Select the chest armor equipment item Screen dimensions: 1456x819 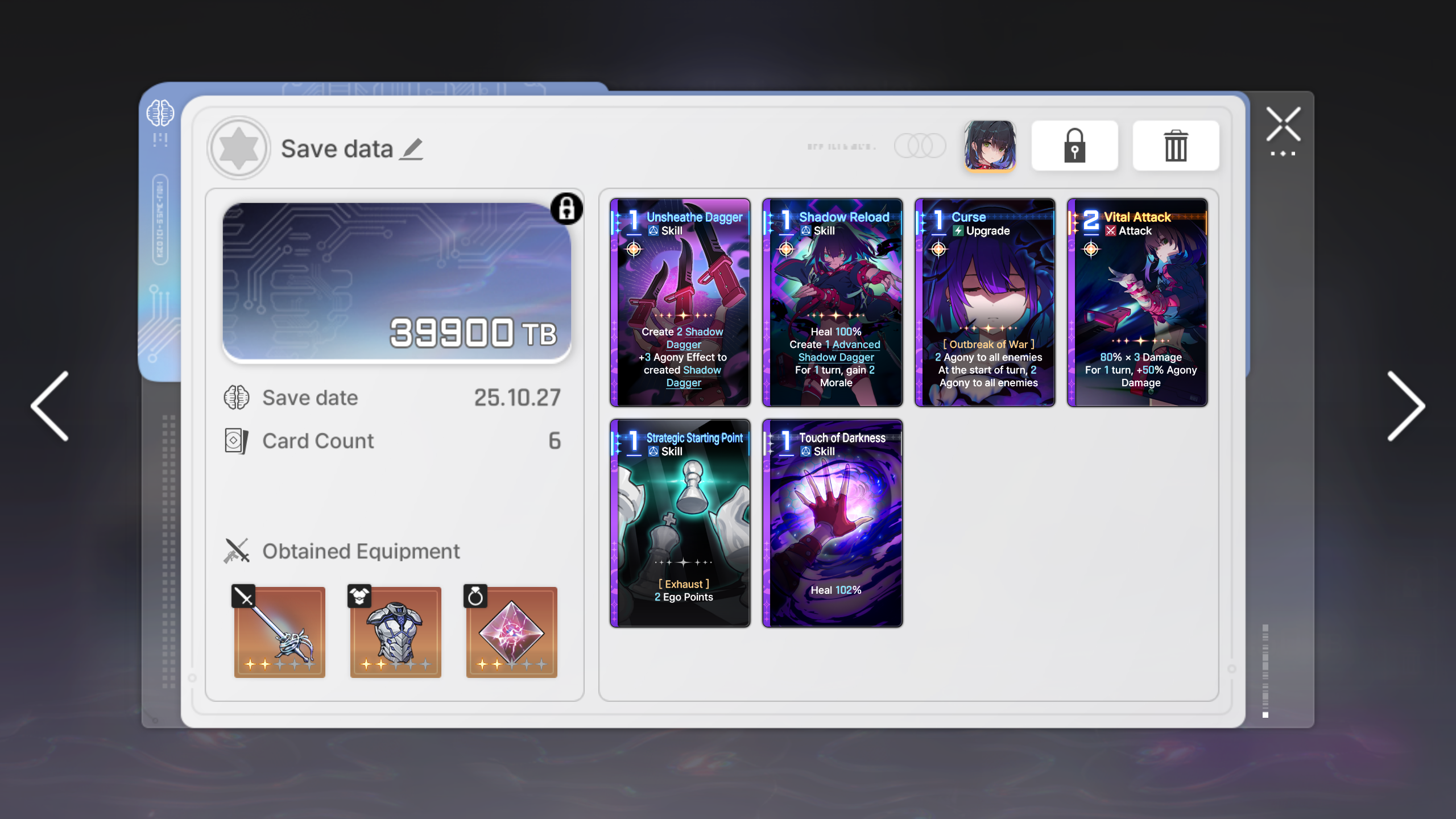pyautogui.click(x=396, y=631)
